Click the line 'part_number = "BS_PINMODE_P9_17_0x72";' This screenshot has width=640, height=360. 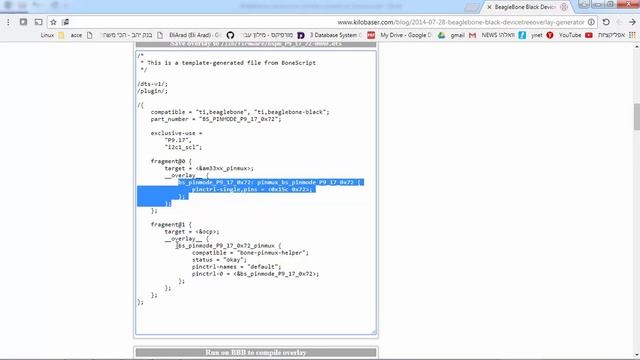pyautogui.click(x=216, y=119)
